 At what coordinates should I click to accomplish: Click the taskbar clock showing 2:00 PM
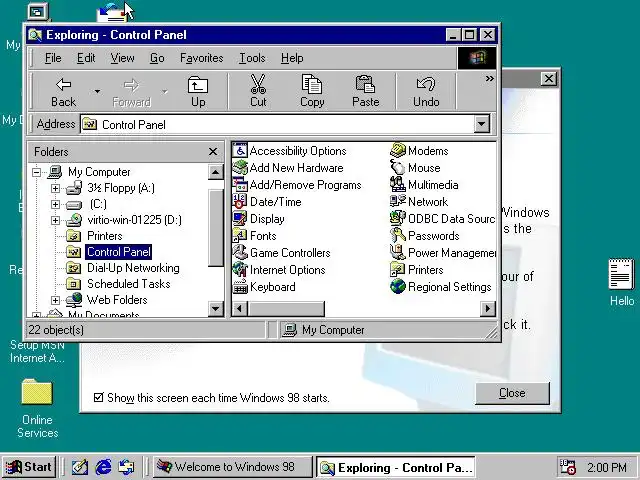(607, 467)
